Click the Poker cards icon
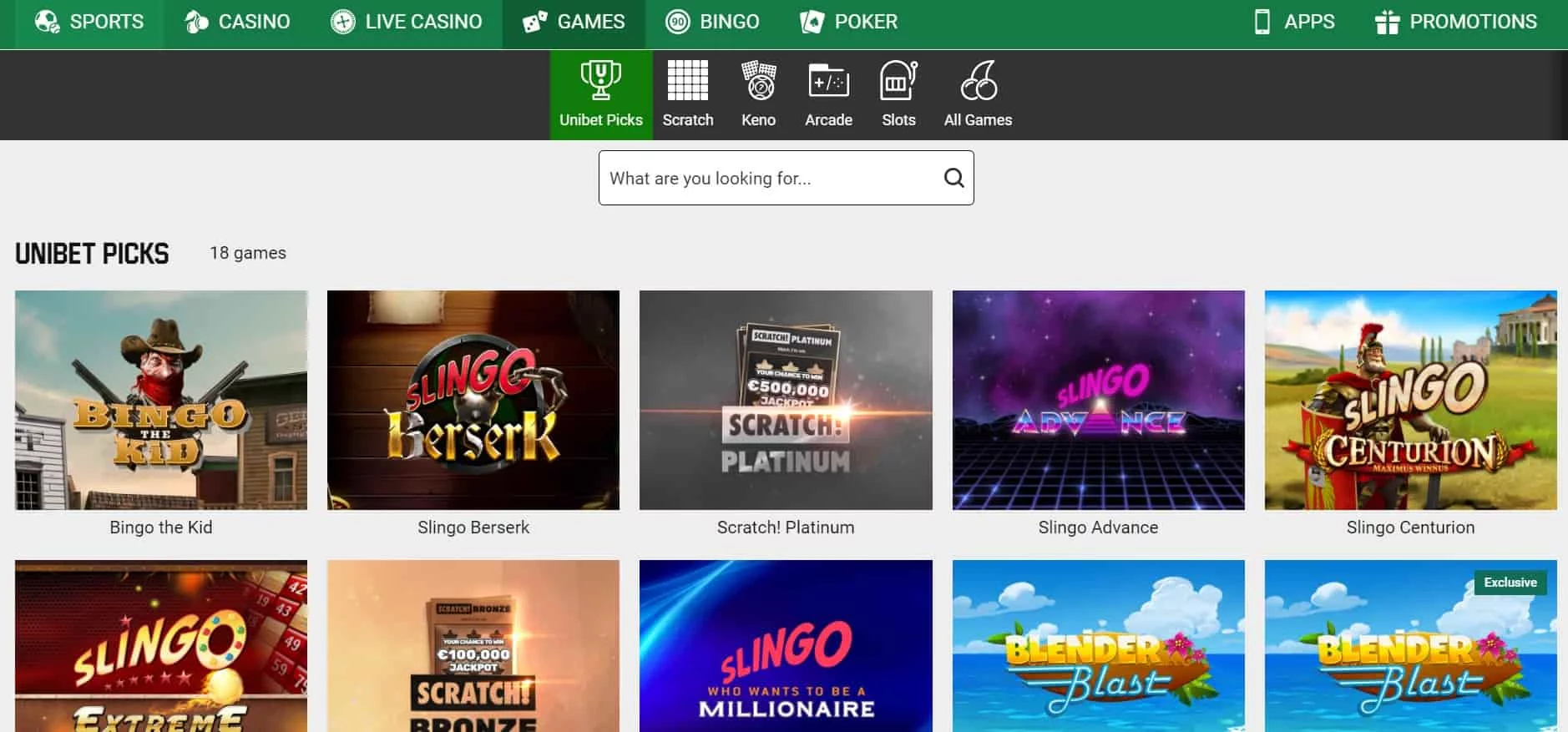The image size is (1568, 732). (812, 22)
